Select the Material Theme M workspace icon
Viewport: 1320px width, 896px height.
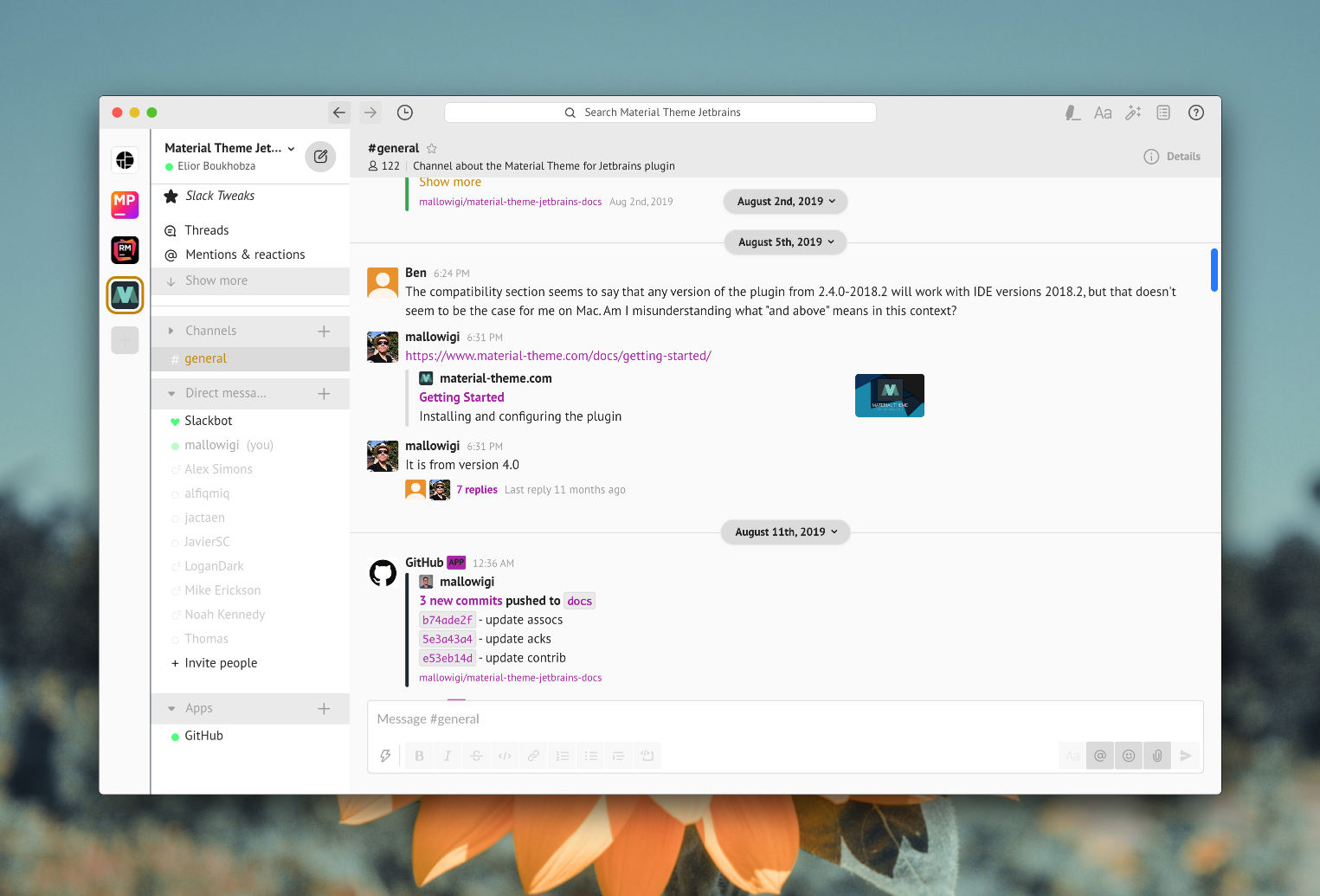click(125, 295)
